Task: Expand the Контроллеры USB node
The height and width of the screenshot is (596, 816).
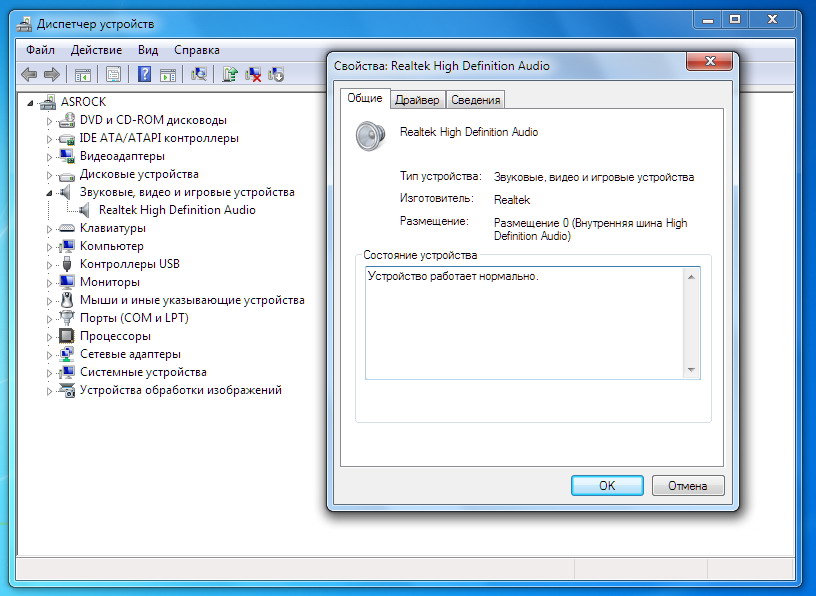Action: [x=49, y=265]
